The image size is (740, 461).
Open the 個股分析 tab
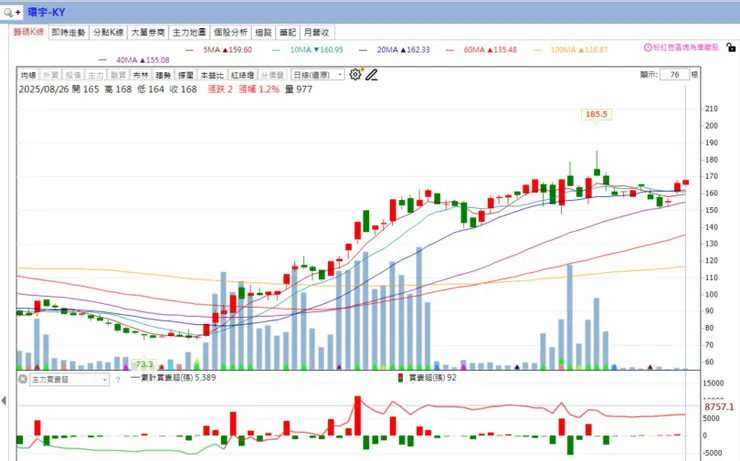pyautogui.click(x=231, y=33)
